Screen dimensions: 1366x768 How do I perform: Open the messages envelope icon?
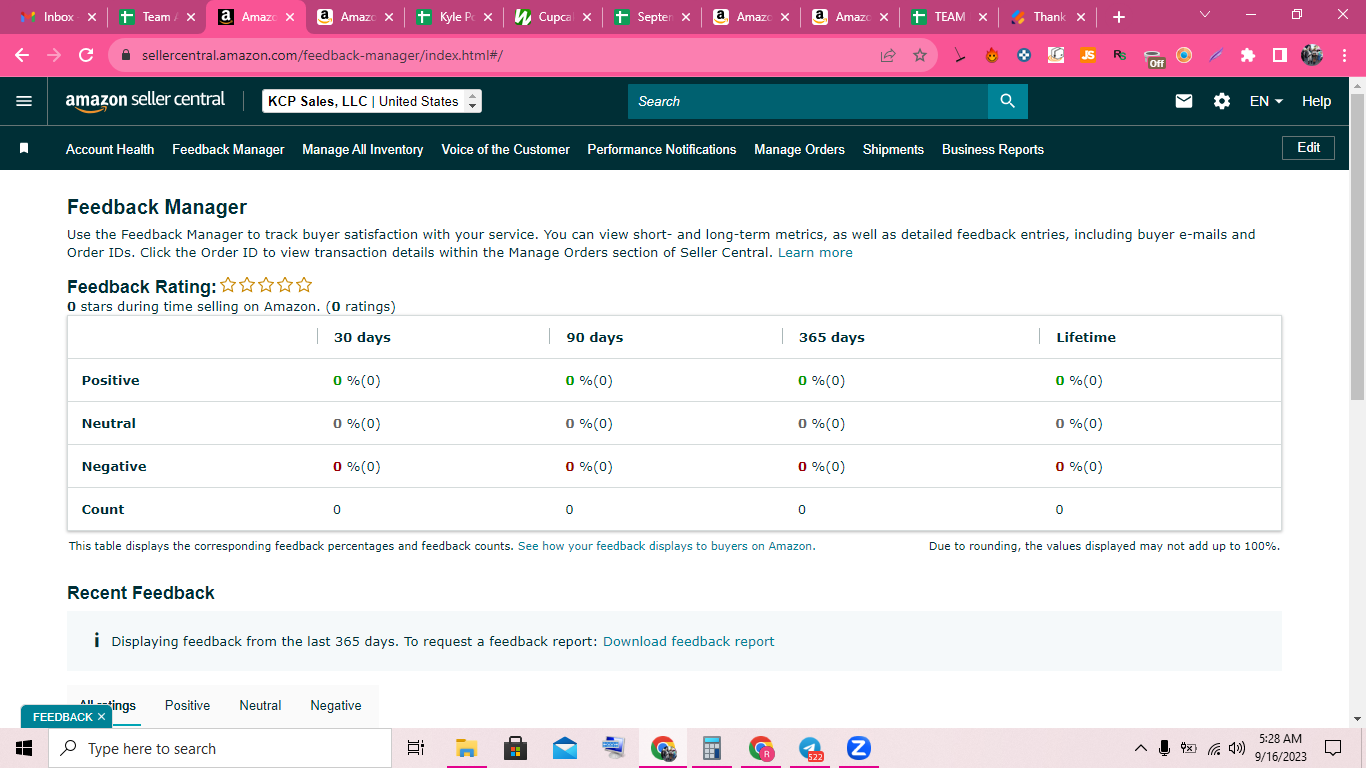pos(1184,101)
